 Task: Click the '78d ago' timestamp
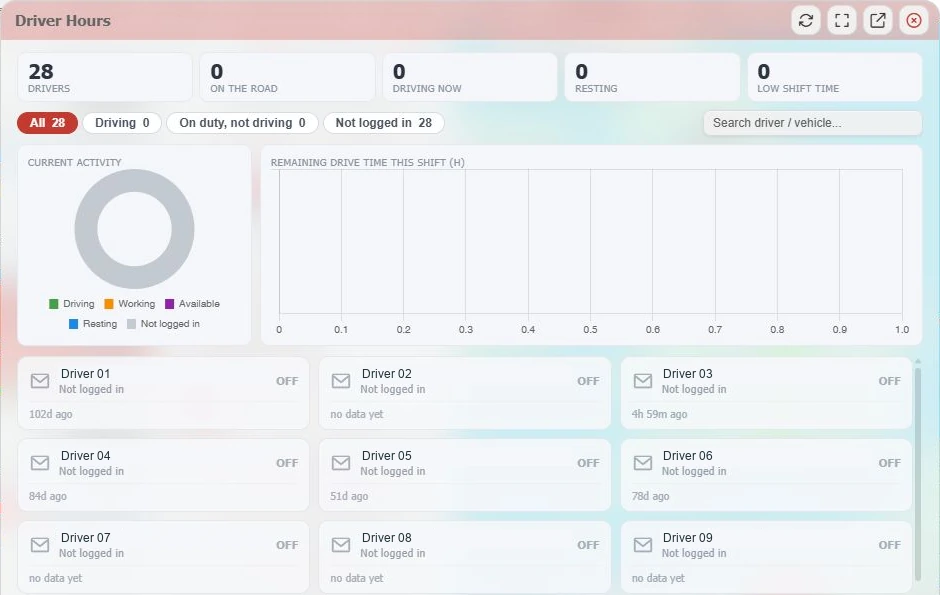[x=650, y=496]
